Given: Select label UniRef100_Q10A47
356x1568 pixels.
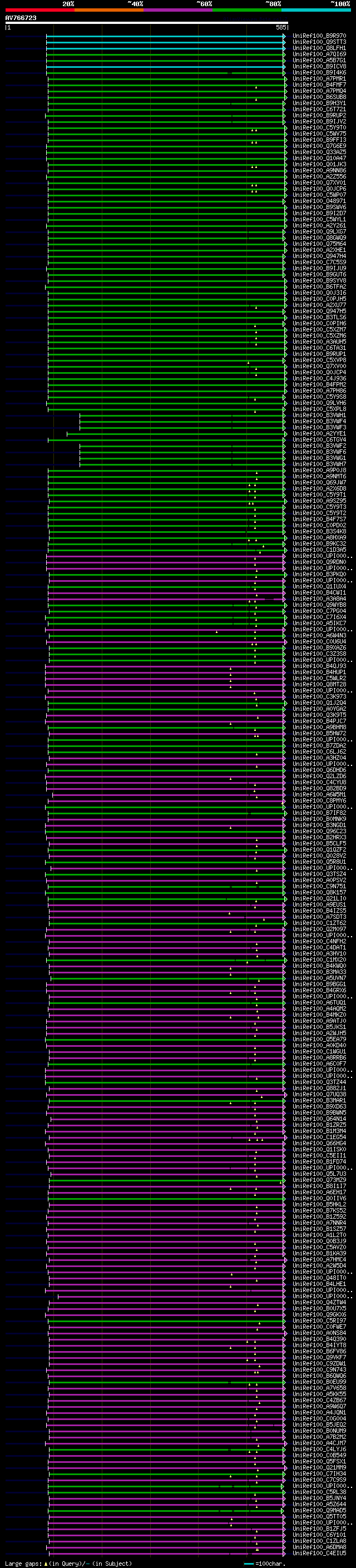Looking at the screenshot, I should (319, 159).
